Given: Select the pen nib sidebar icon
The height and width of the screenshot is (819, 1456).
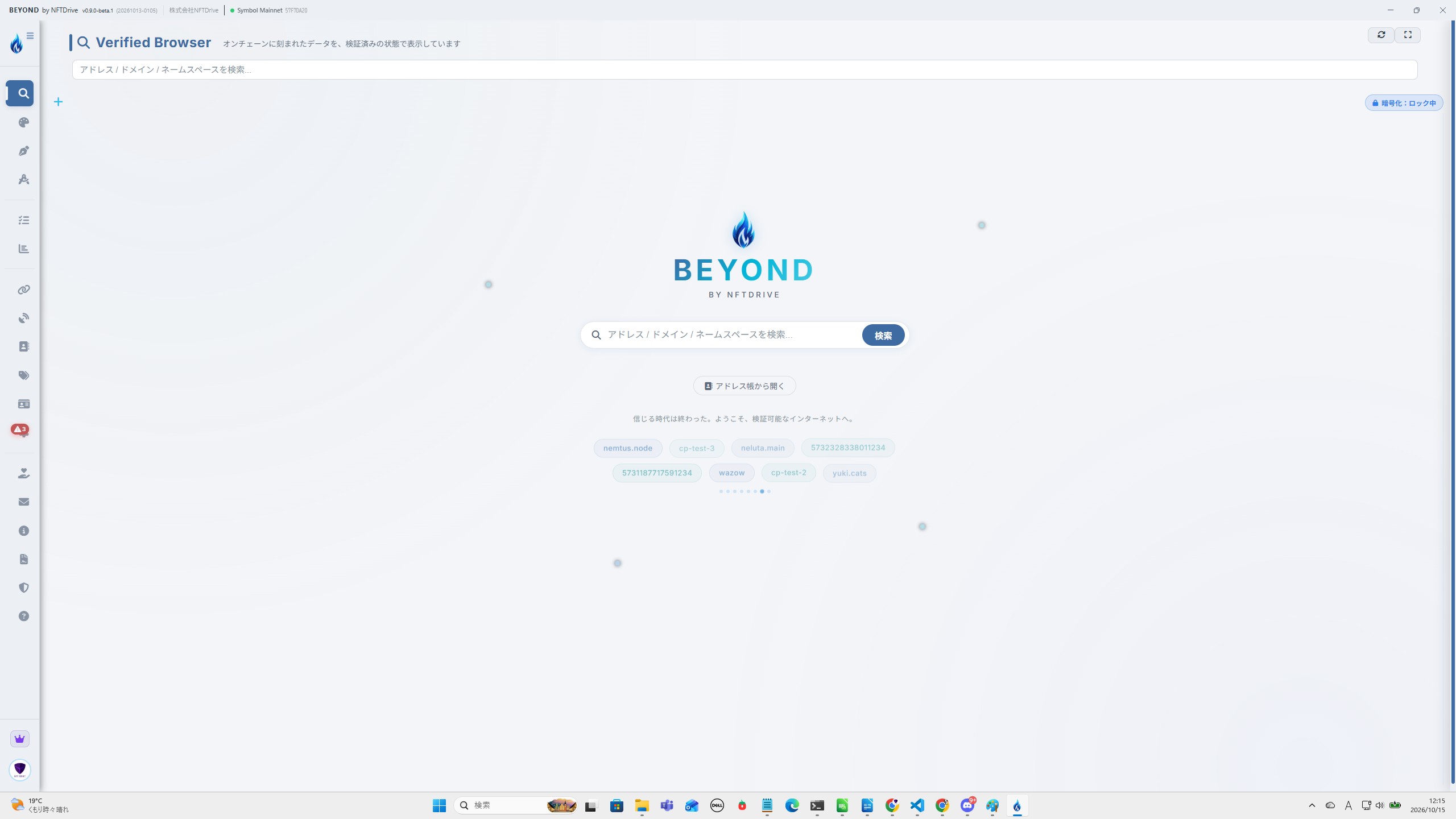Looking at the screenshot, I should 23,151.
